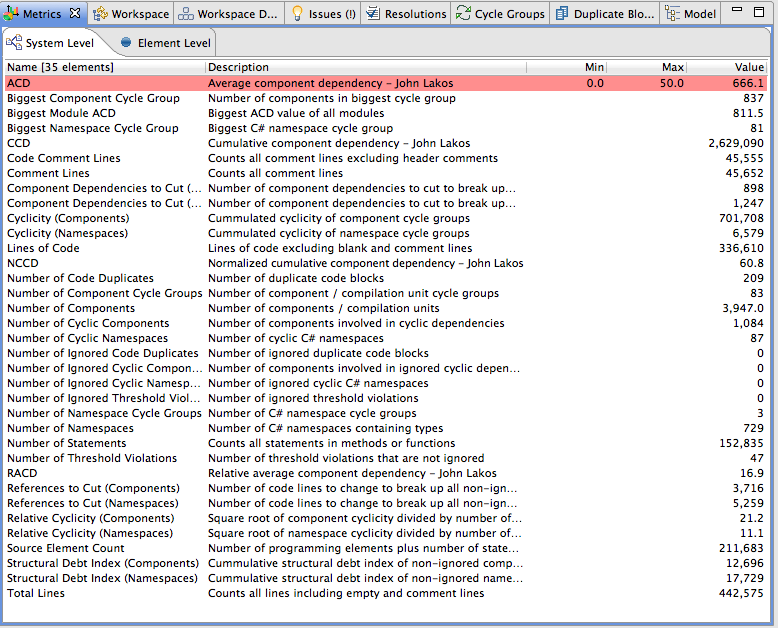Click the ACD Max value 50.0
Viewport: 778px width, 628px height.
(671, 83)
